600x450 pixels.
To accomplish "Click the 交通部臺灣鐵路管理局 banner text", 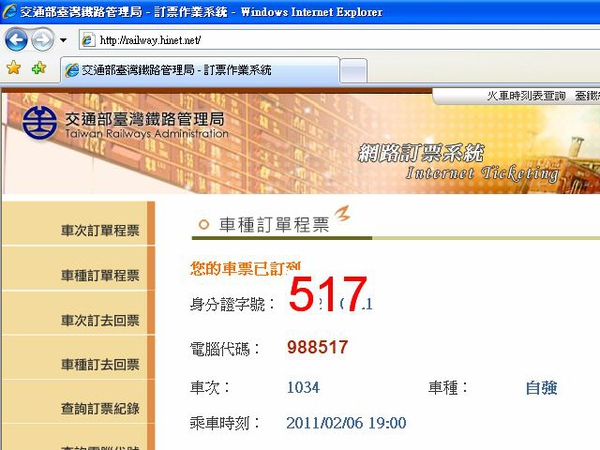I will pyautogui.click(x=145, y=119).
